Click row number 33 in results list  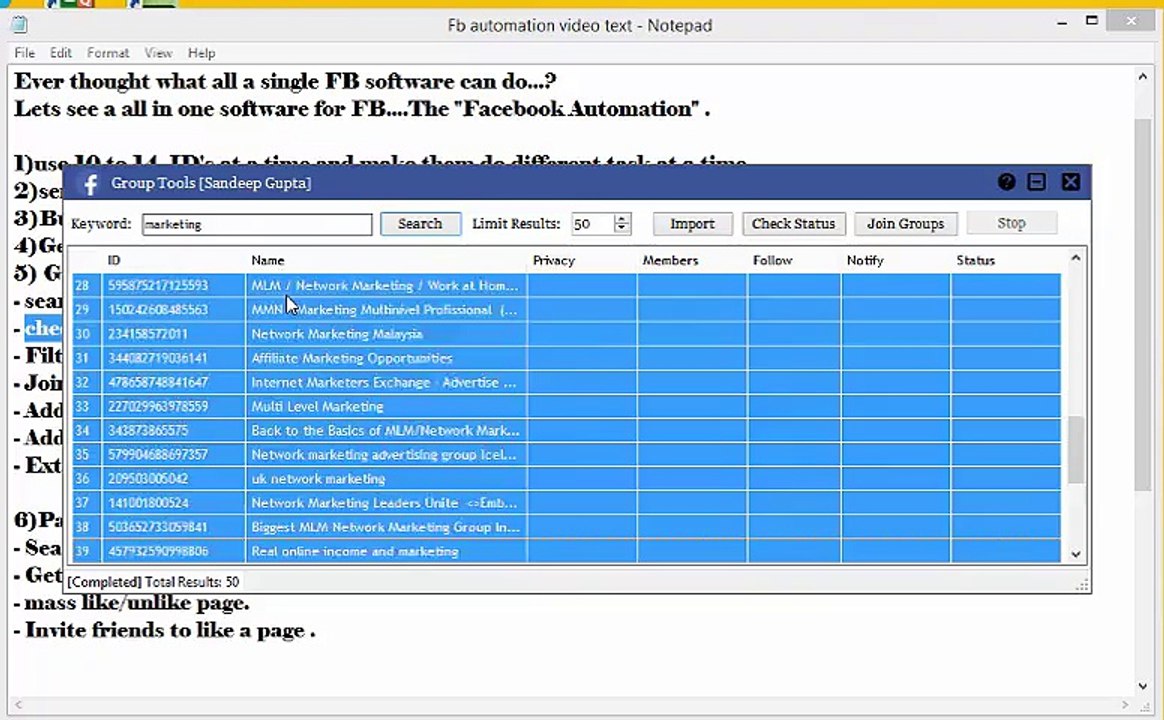click(x=82, y=407)
